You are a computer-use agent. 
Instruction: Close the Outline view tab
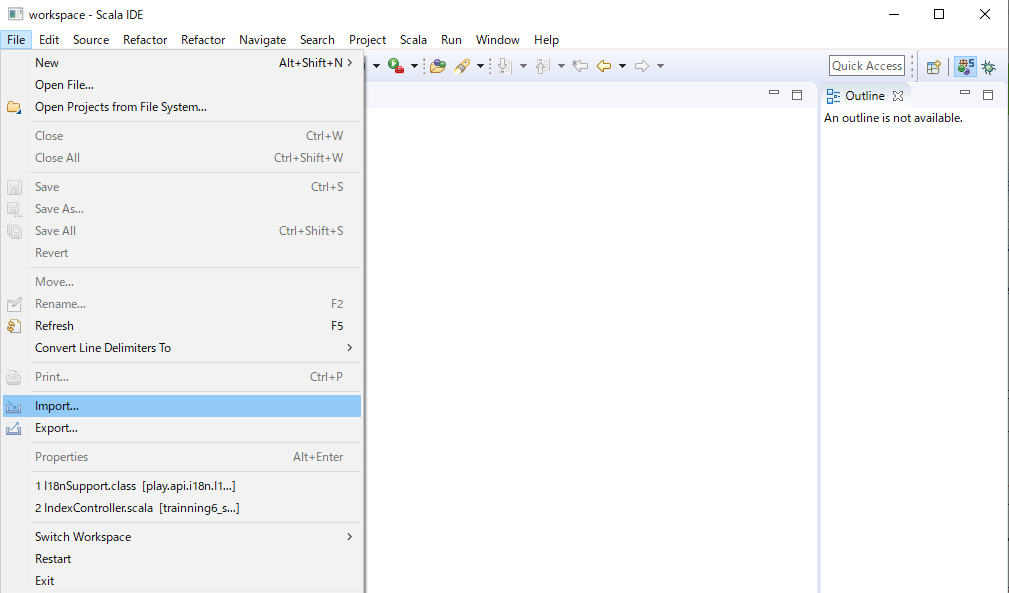pos(898,96)
